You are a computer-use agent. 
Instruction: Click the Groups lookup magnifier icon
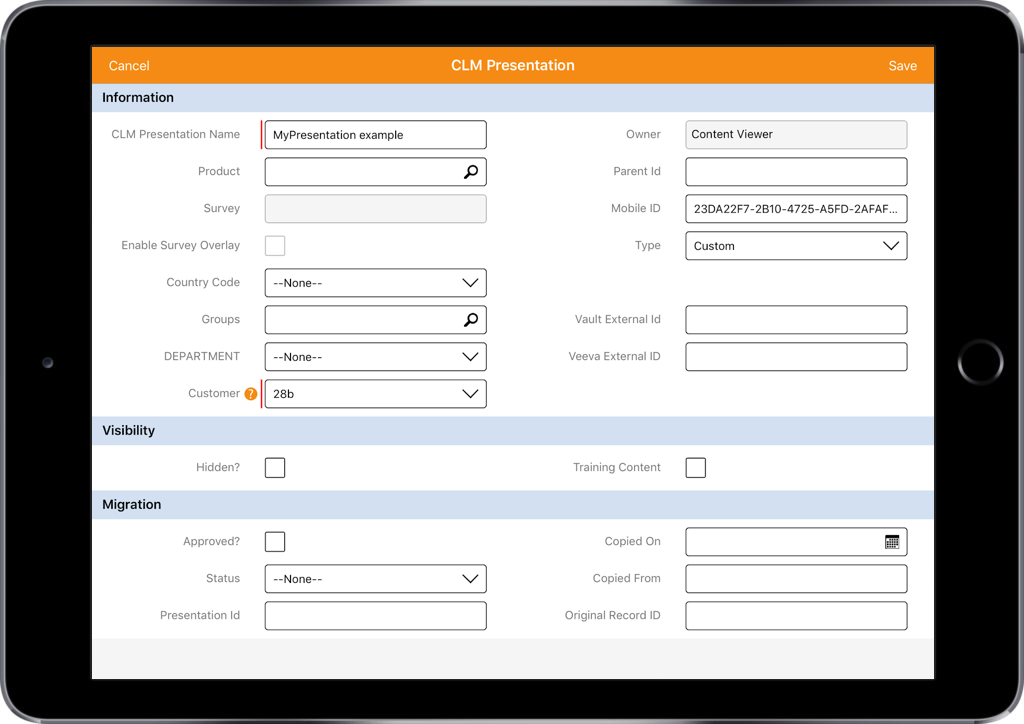470,319
